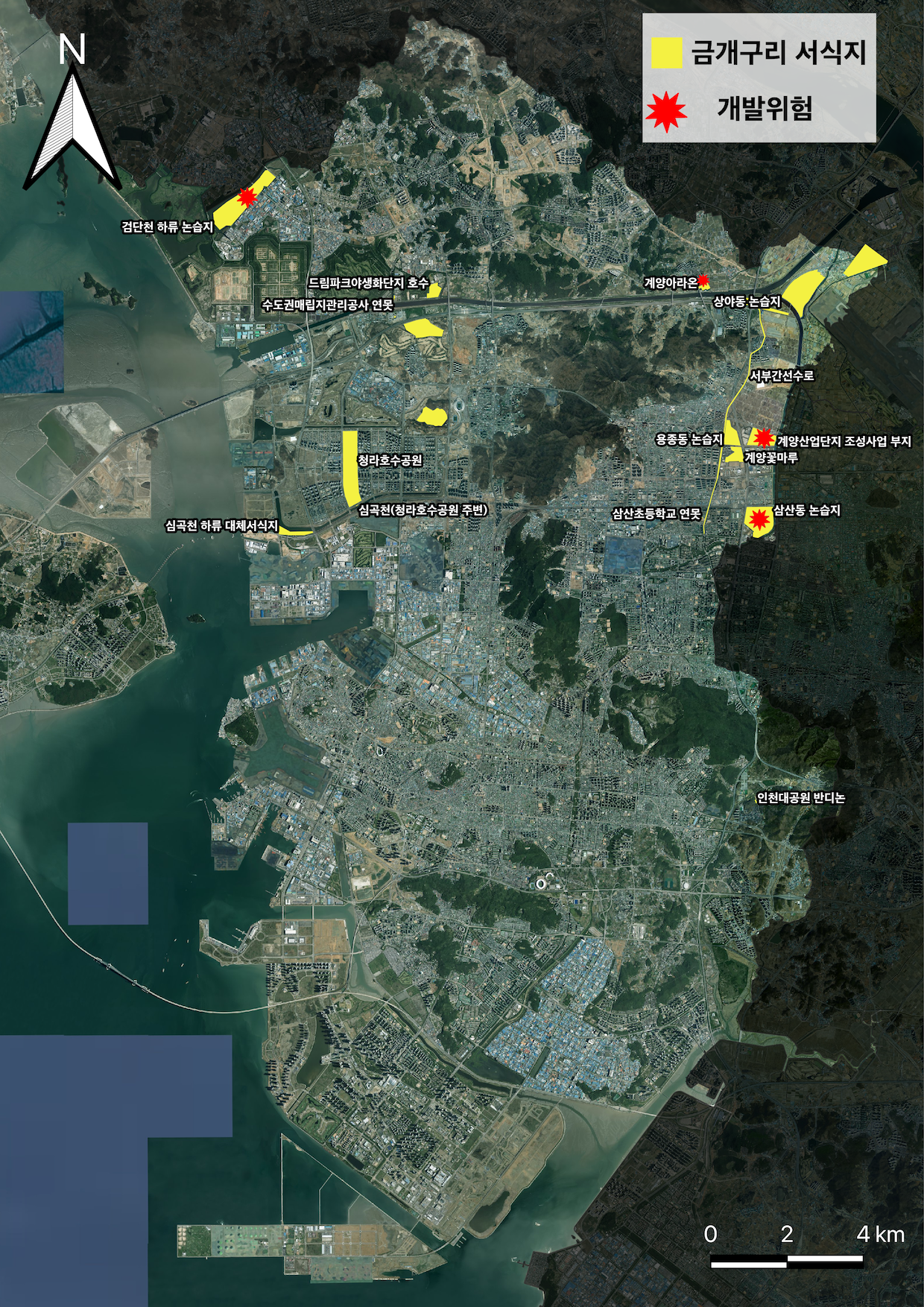The height and width of the screenshot is (1307, 924).
Task: Click the red star beside the 계양아라온 label
Action: point(703,281)
